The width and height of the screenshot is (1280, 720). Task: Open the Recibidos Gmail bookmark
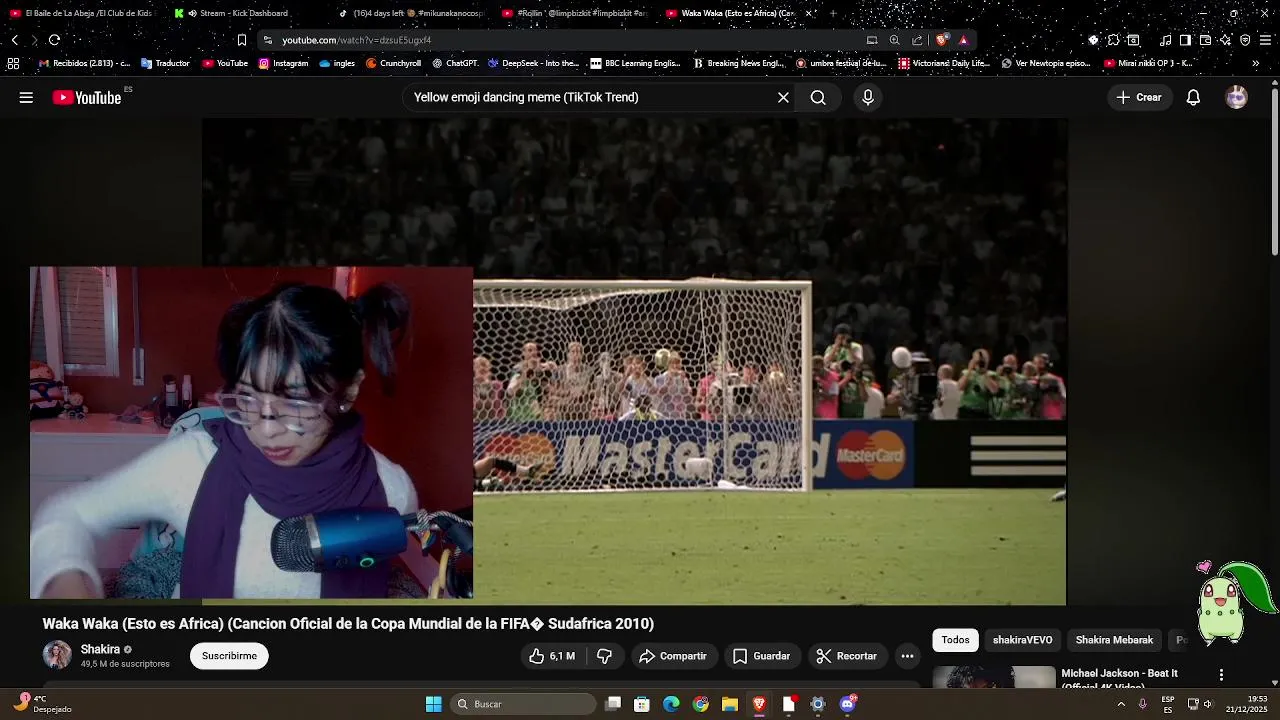84,63
